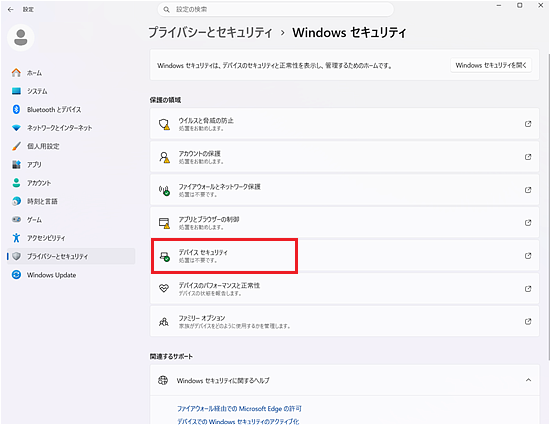This screenshot has width=550, height=425.
Task: Click the 保護の領域 section heading
Action: 165,100
